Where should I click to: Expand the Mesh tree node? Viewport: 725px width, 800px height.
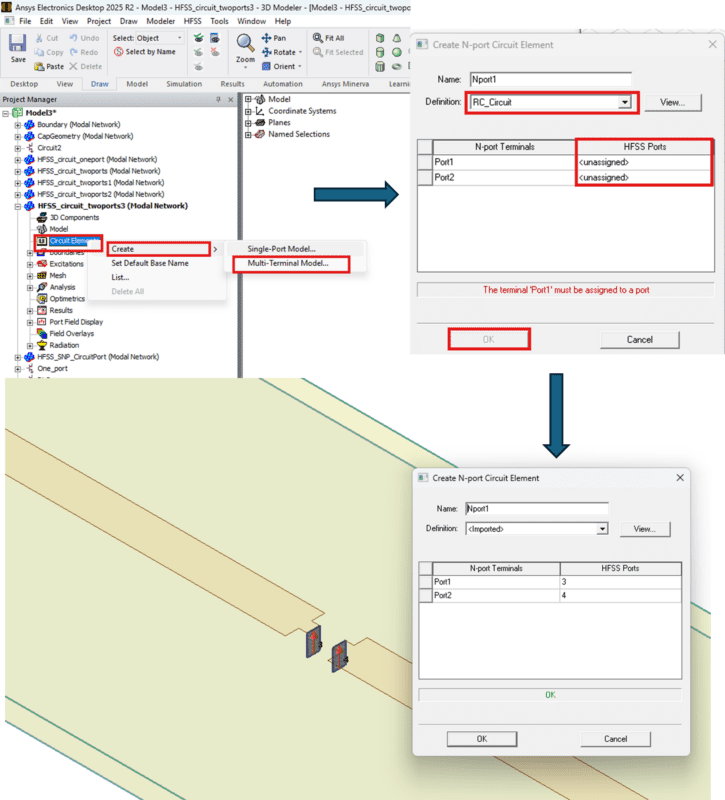tap(30, 276)
